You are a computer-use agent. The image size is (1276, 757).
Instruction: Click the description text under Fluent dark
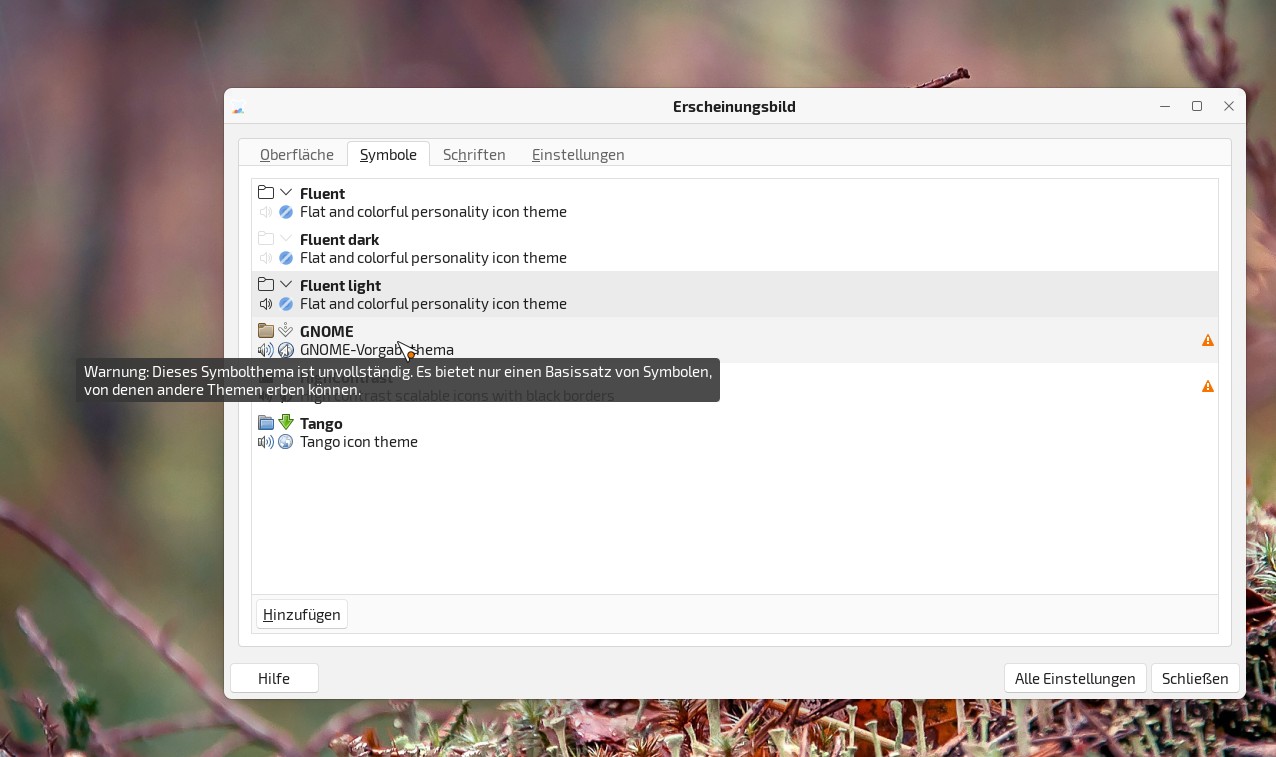click(433, 258)
